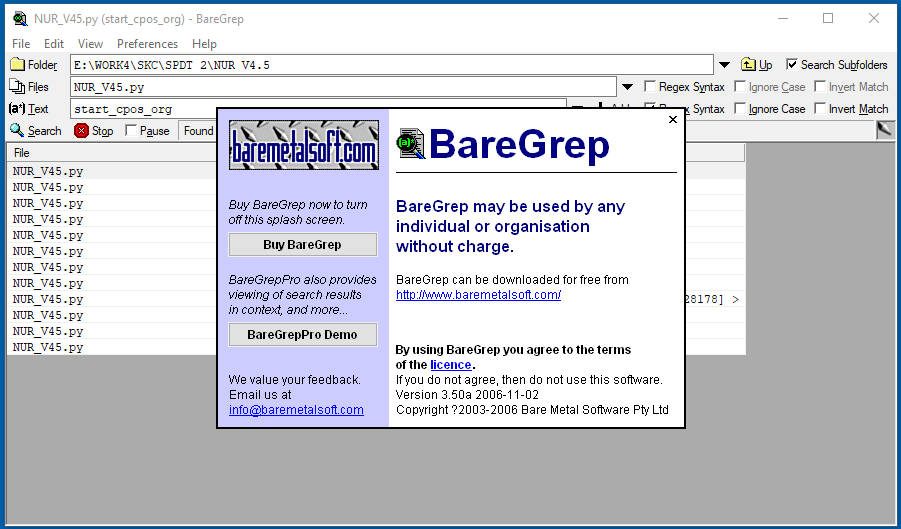Screen dimensions: 901x529
Task: Start search with the magnifier Search button
Action: coord(36,131)
